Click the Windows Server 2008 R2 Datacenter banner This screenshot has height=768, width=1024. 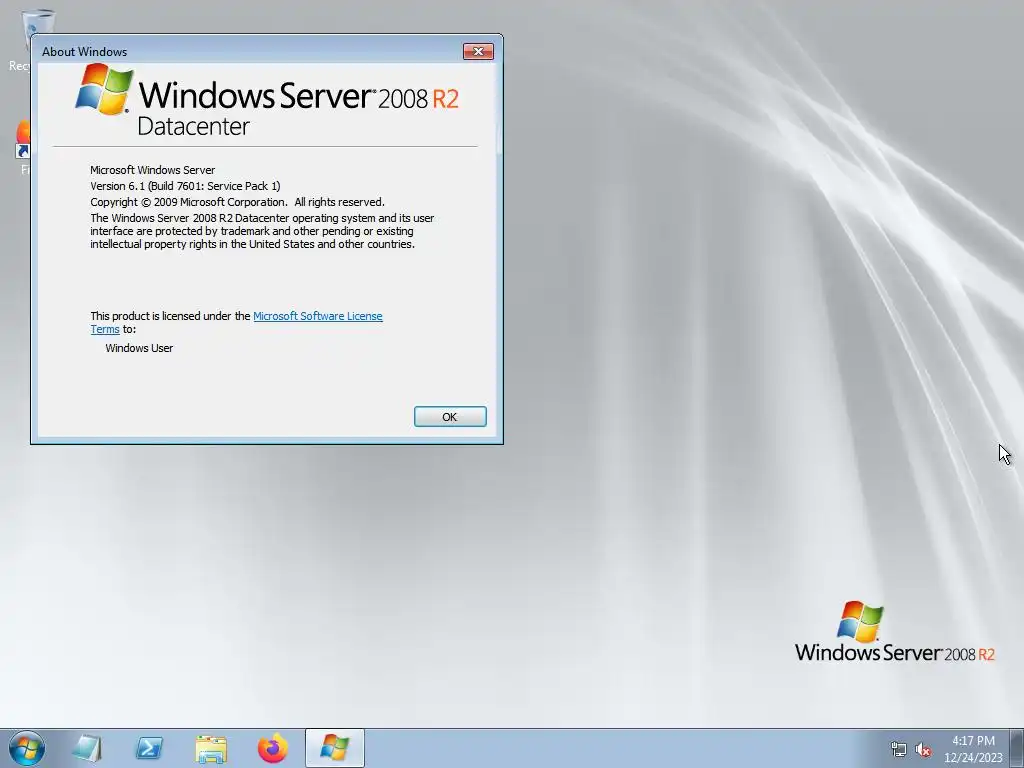[266, 100]
